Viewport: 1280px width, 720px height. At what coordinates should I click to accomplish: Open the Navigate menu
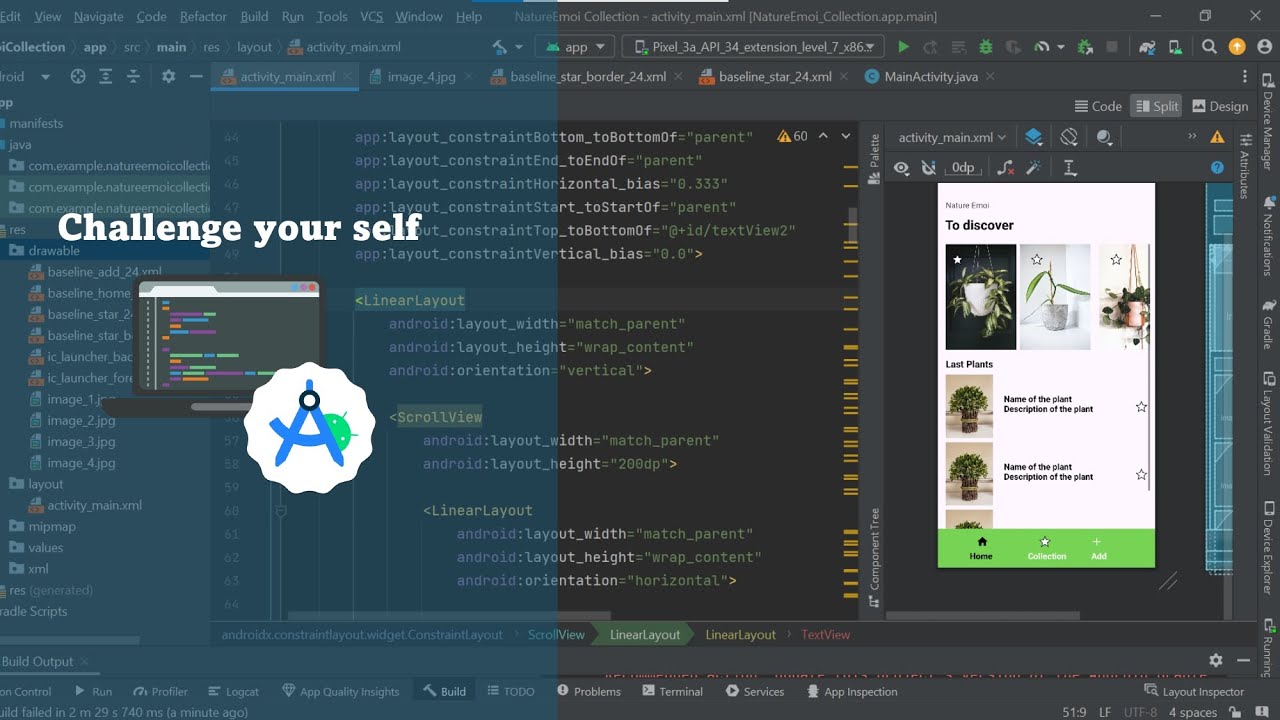[x=99, y=17]
